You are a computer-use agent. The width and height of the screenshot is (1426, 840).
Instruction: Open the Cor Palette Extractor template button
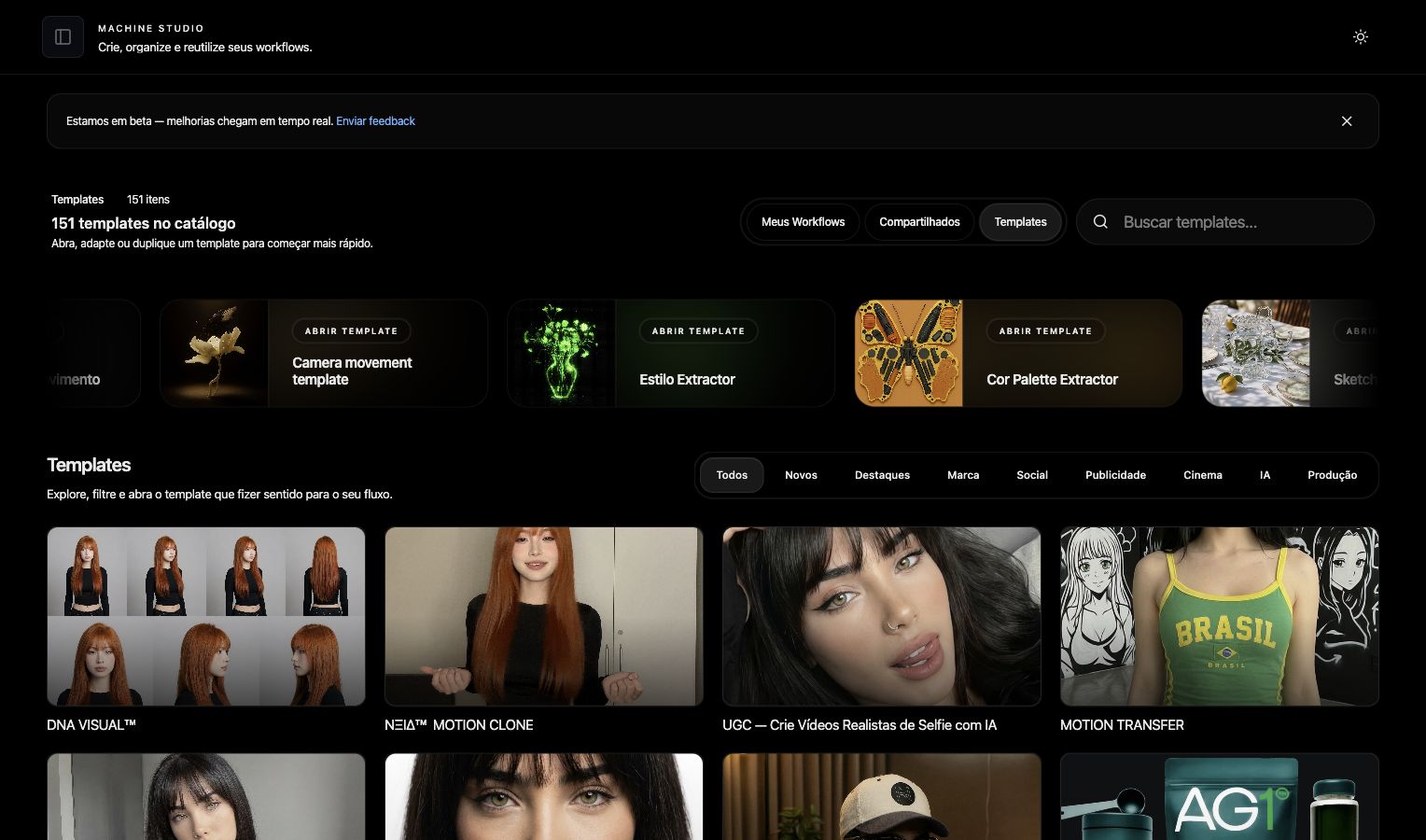tap(1045, 331)
